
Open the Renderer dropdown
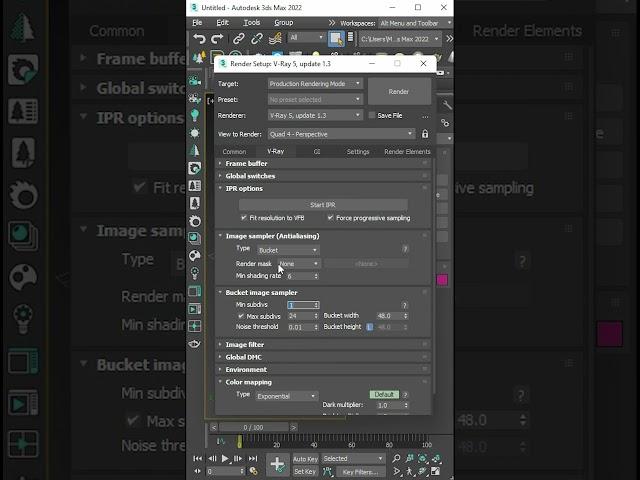(x=315, y=116)
